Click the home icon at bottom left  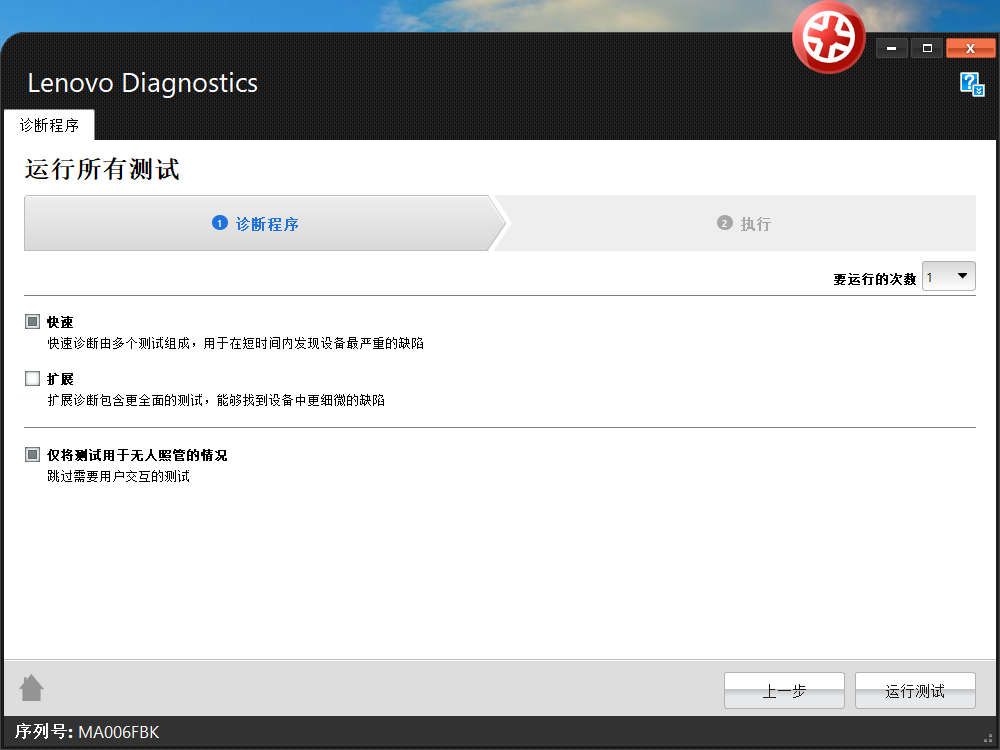31,688
